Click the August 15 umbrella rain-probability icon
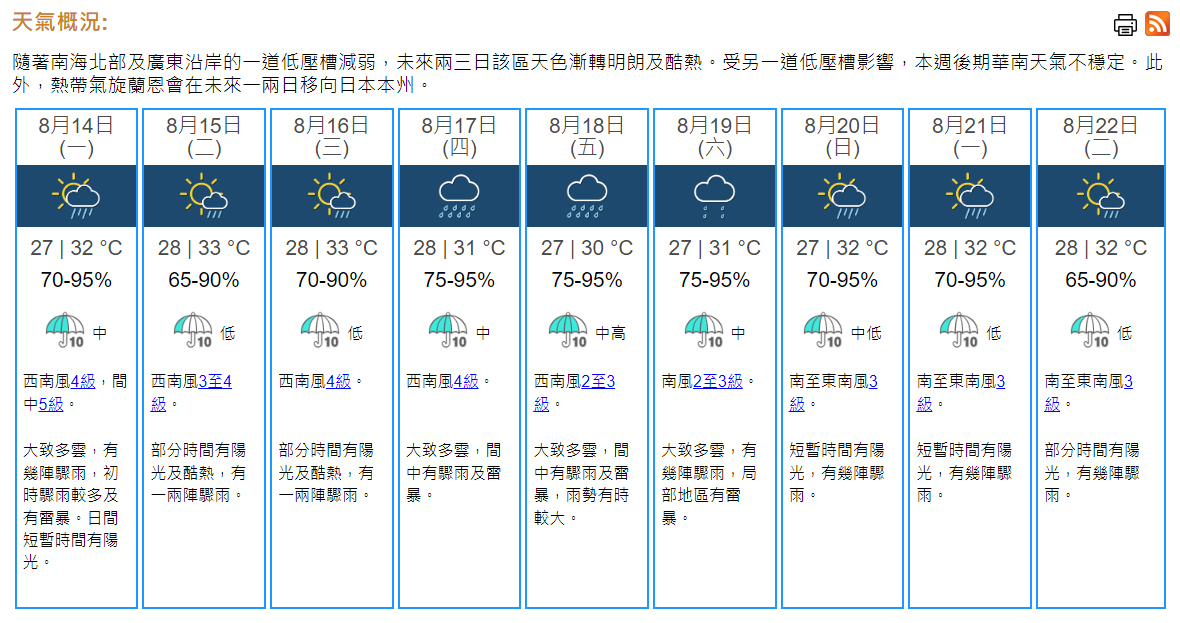1180x623 pixels. (x=193, y=329)
